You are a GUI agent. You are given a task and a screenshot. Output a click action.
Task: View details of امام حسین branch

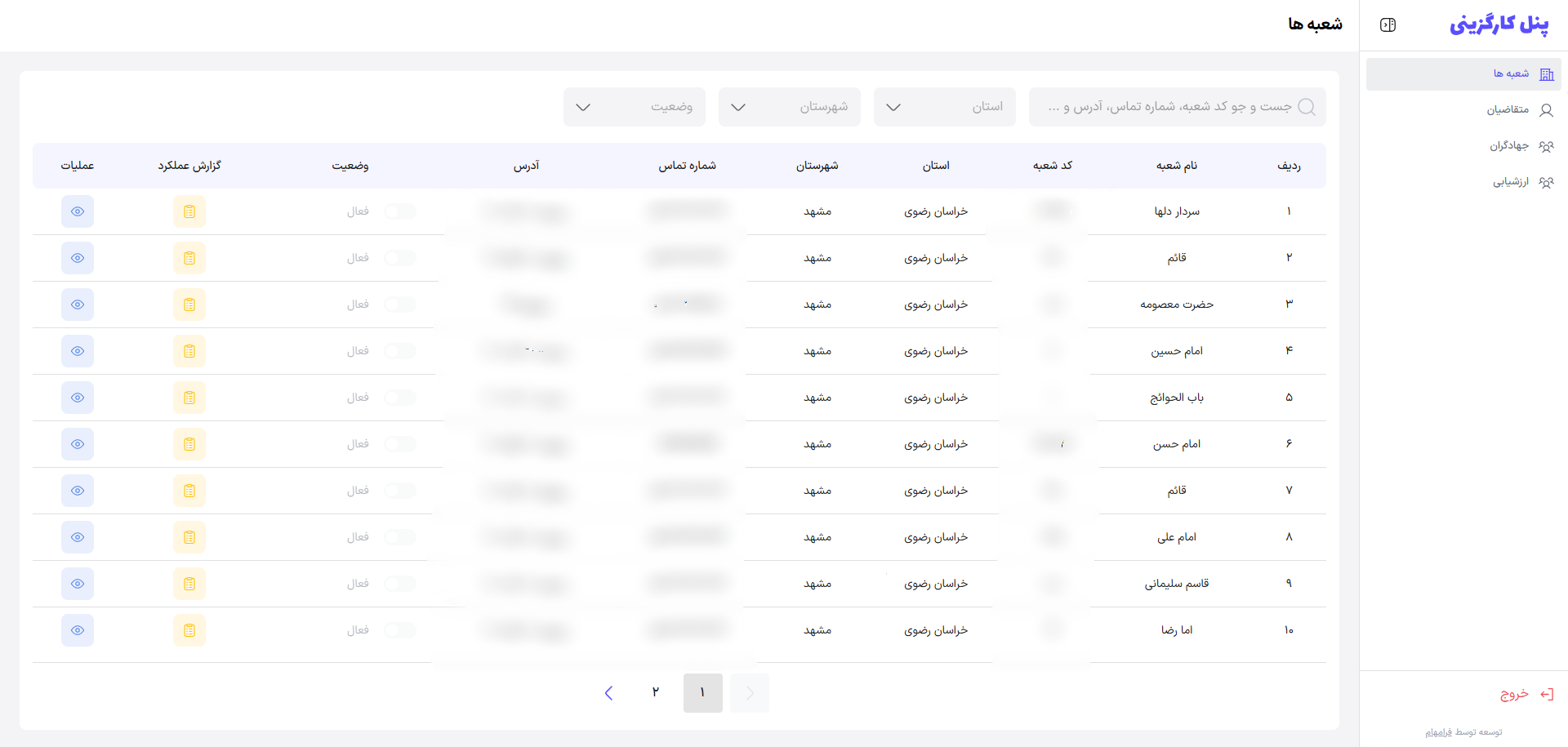78,351
